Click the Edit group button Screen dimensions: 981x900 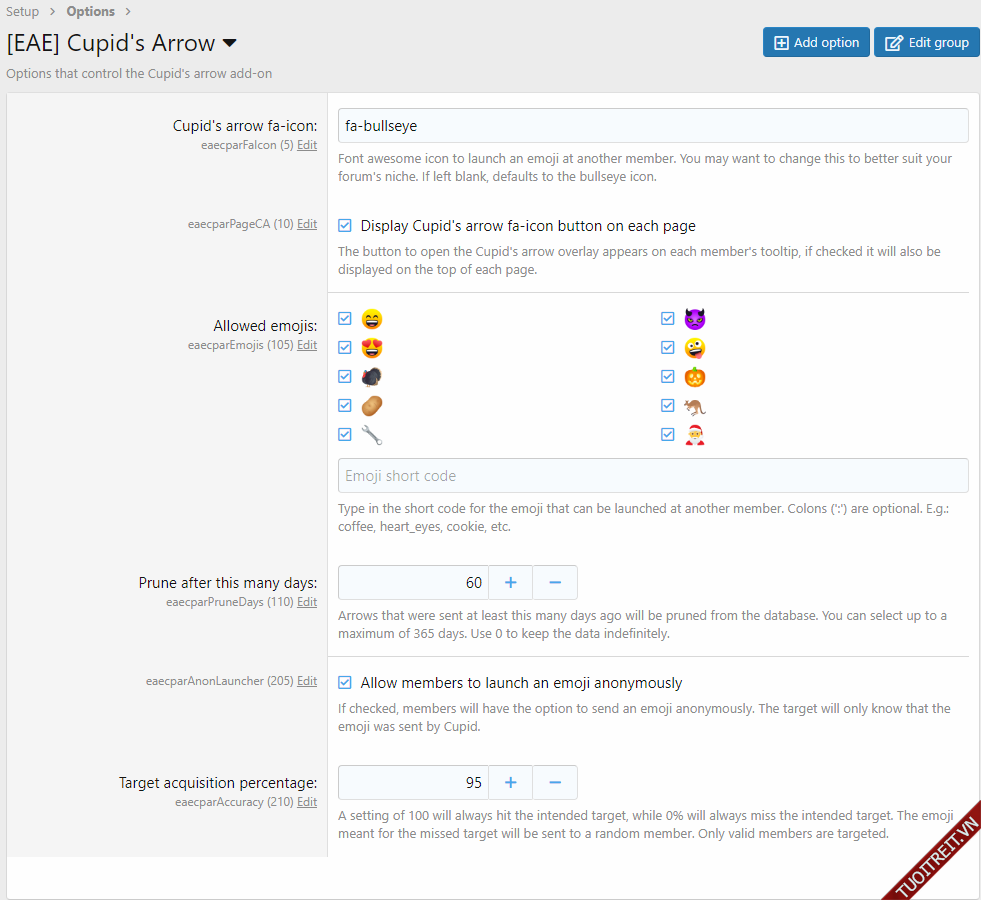[926, 42]
